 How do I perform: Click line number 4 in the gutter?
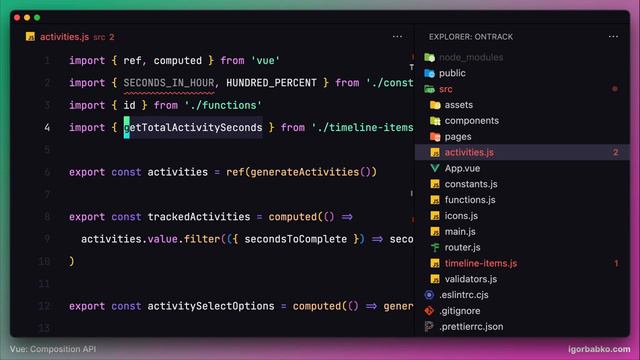[x=47, y=127]
